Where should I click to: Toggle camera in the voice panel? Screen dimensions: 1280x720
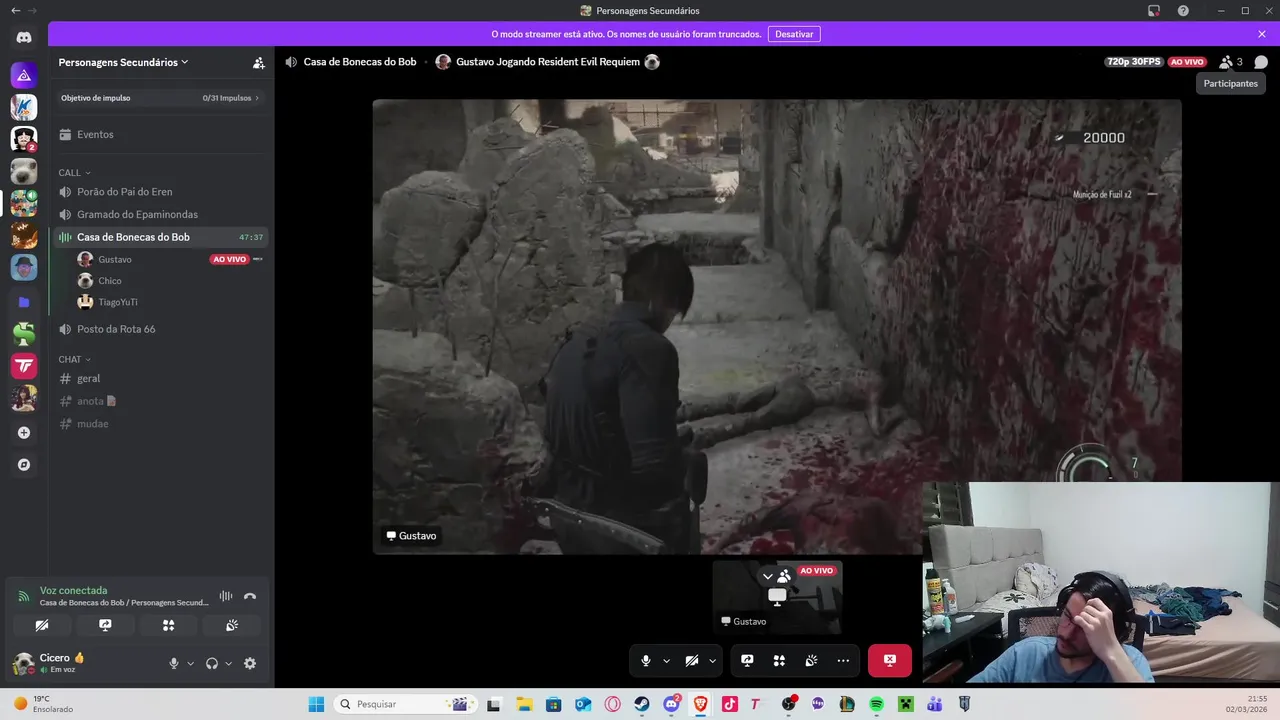[42, 625]
